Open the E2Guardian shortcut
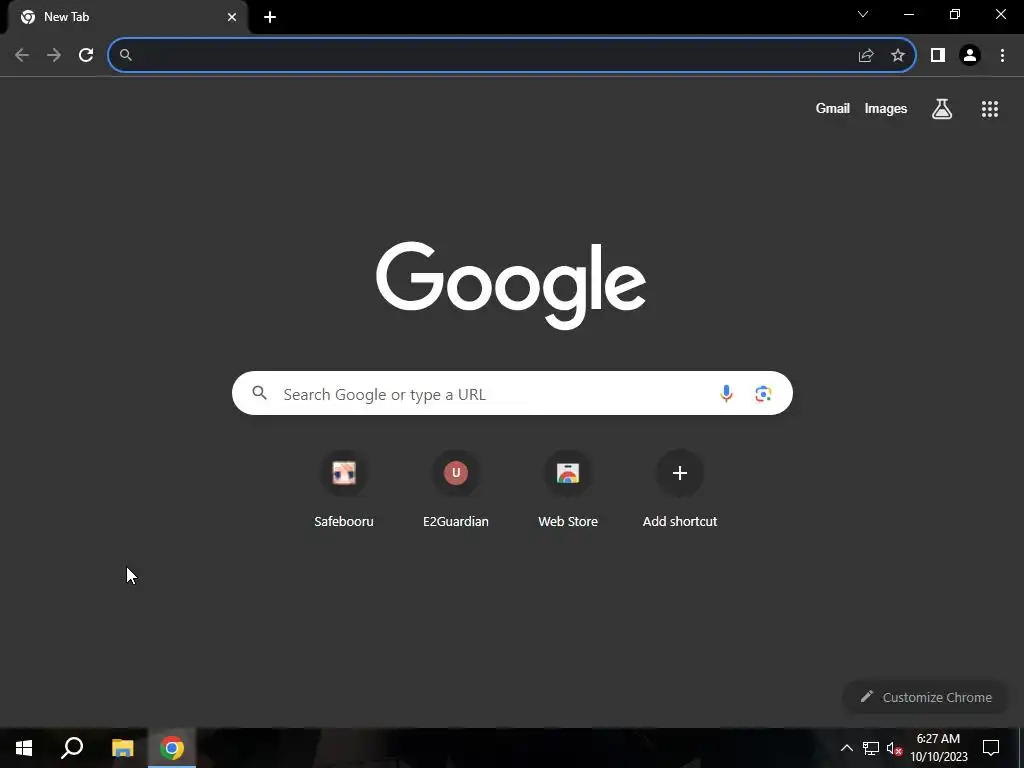The height and width of the screenshot is (768, 1024). [x=456, y=490]
